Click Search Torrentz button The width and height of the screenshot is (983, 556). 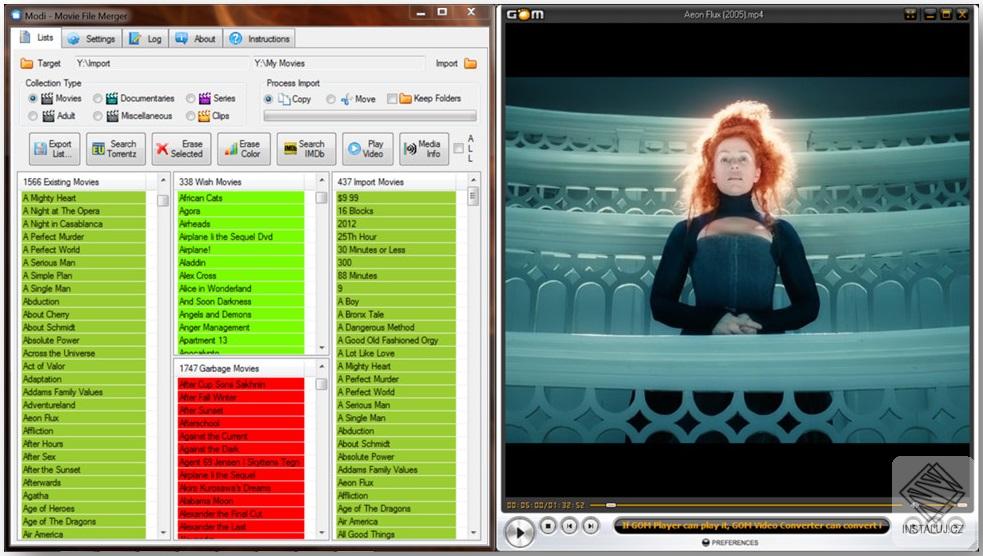coord(115,149)
